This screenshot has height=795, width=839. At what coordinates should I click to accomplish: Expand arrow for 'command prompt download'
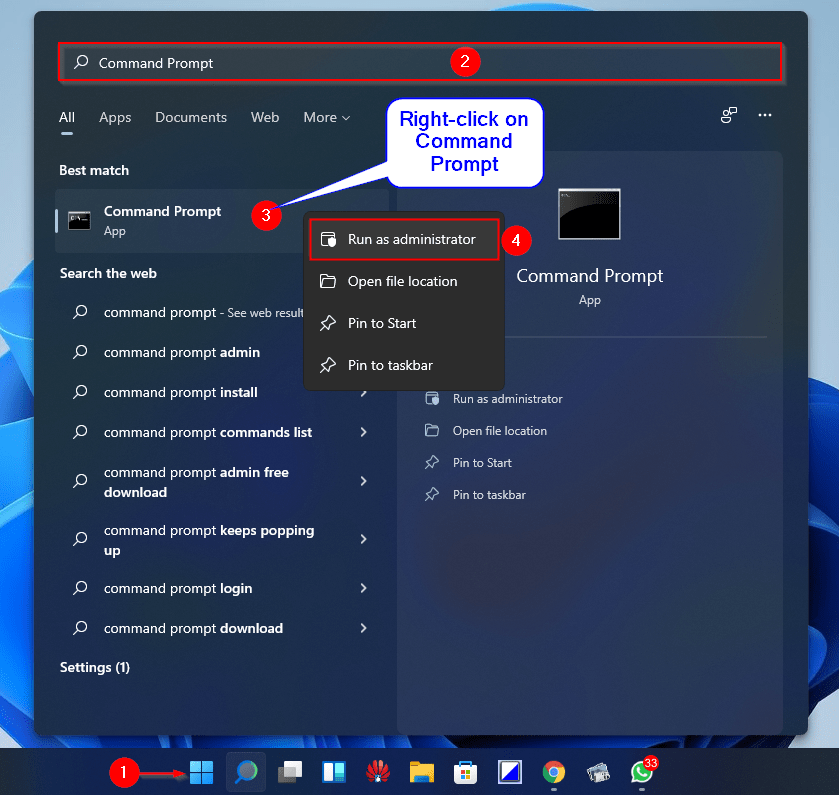[x=364, y=628]
